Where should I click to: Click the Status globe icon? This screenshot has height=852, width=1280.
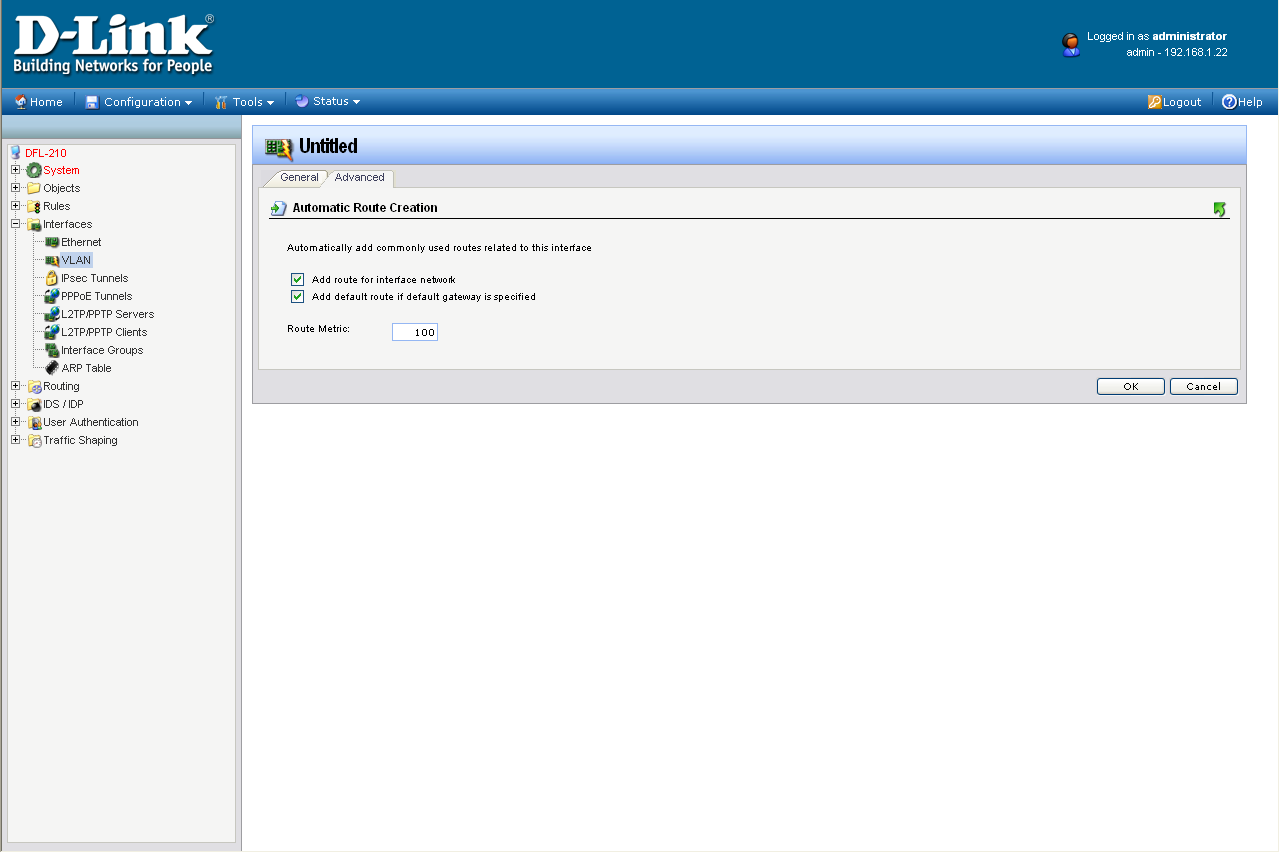(302, 101)
